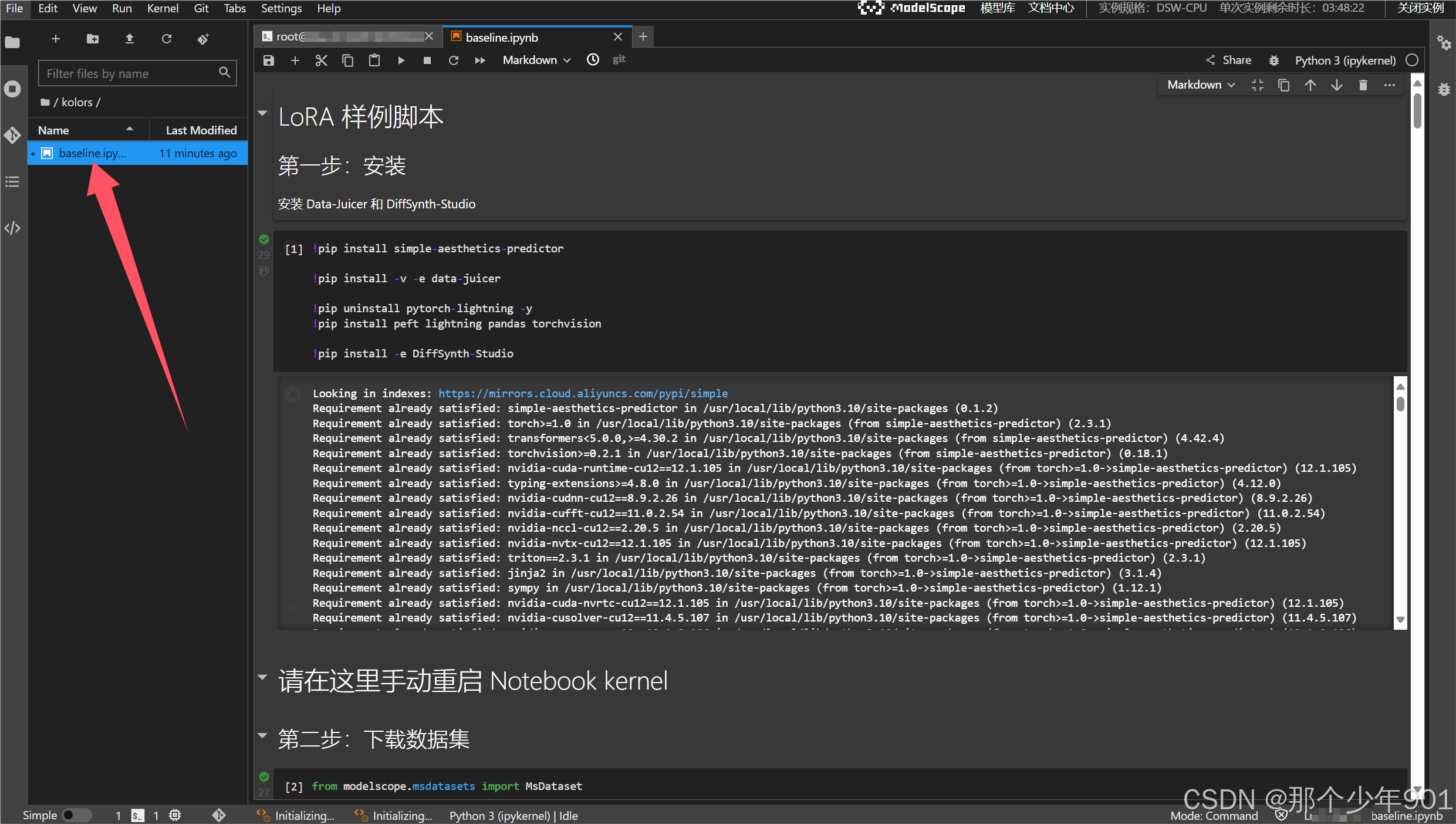This screenshot has width=1456, height=824.
Task: Restart kernel and run all cells
Action: (x=480, y=60)
